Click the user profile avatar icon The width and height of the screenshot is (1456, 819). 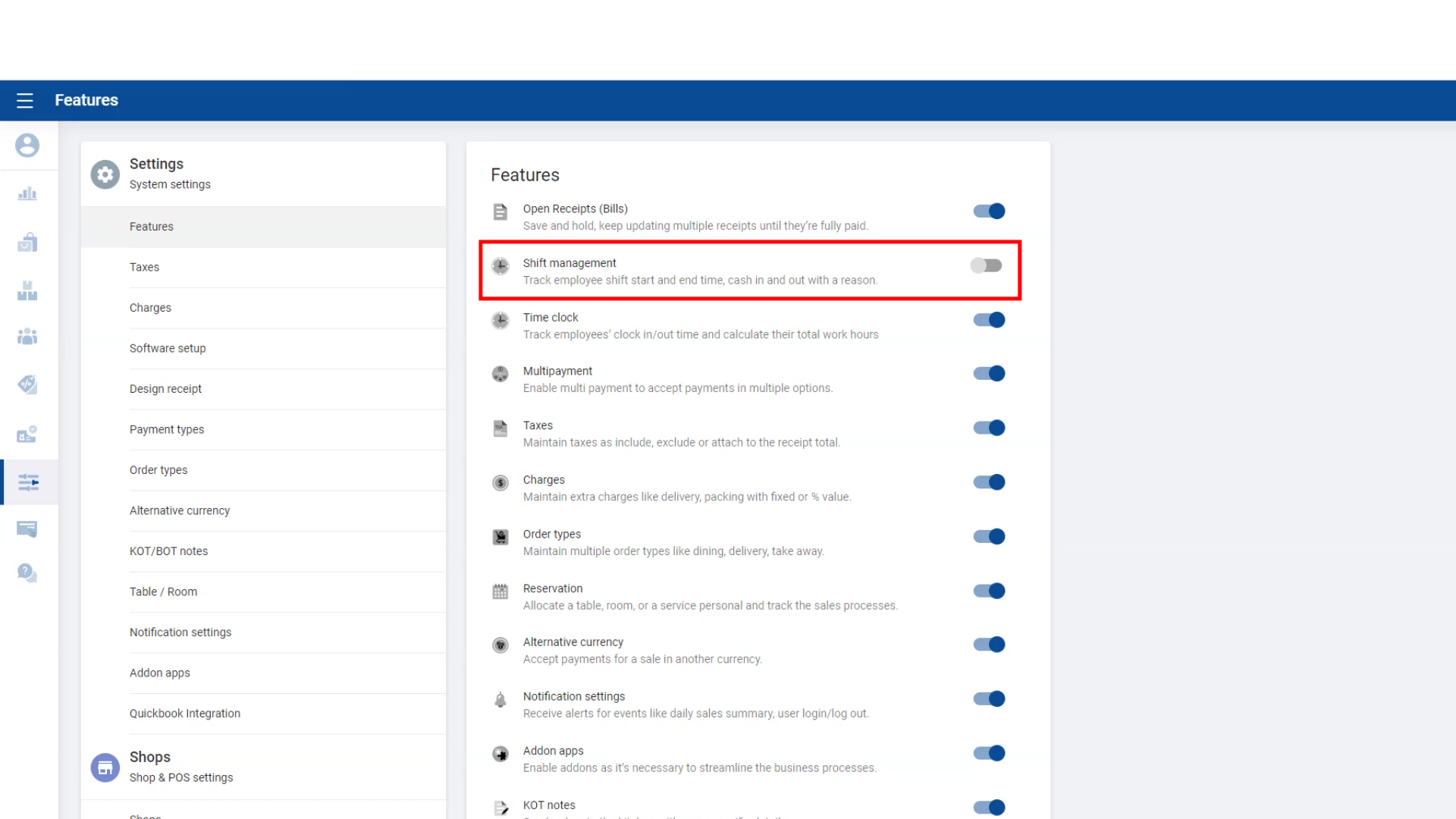coord(27,145)
